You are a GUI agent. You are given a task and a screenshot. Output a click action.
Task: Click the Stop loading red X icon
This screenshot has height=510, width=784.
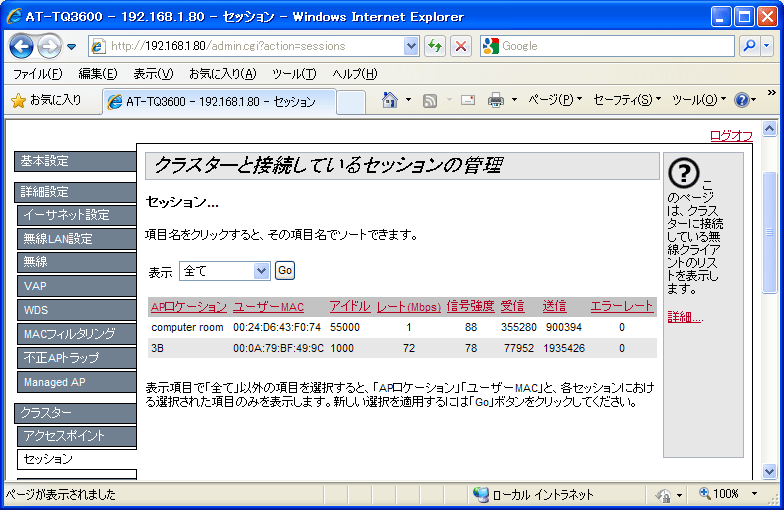point(461,46)
